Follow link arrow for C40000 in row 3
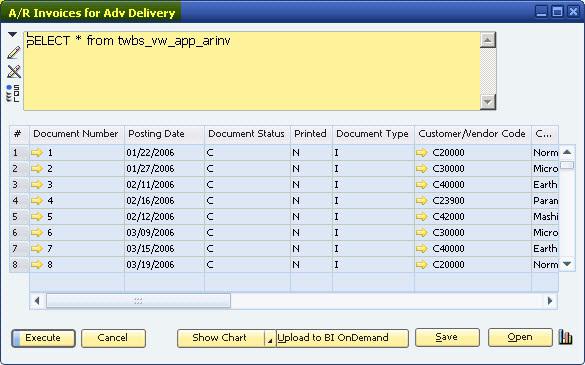Screen dimensions: 585x365 pyautogui.click(x=422, y=184)
